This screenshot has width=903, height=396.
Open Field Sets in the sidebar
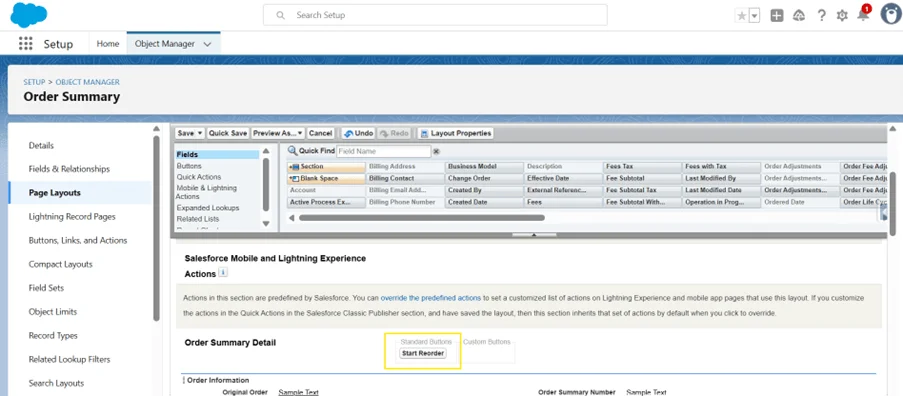pos(46,288)
